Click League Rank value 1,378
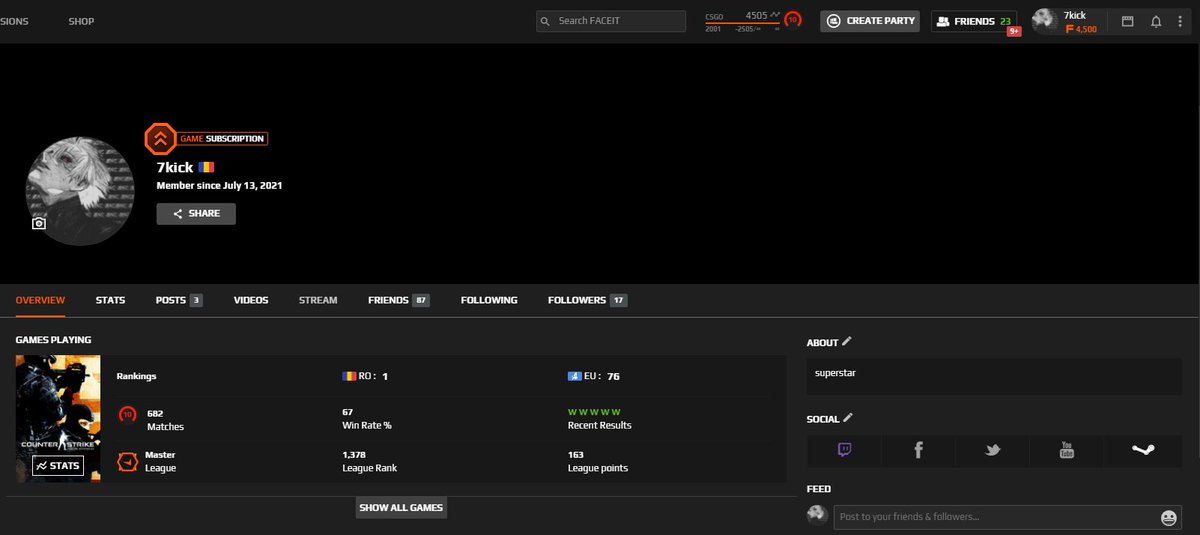This screenshot has height=535, width=1200. point(354,455)
